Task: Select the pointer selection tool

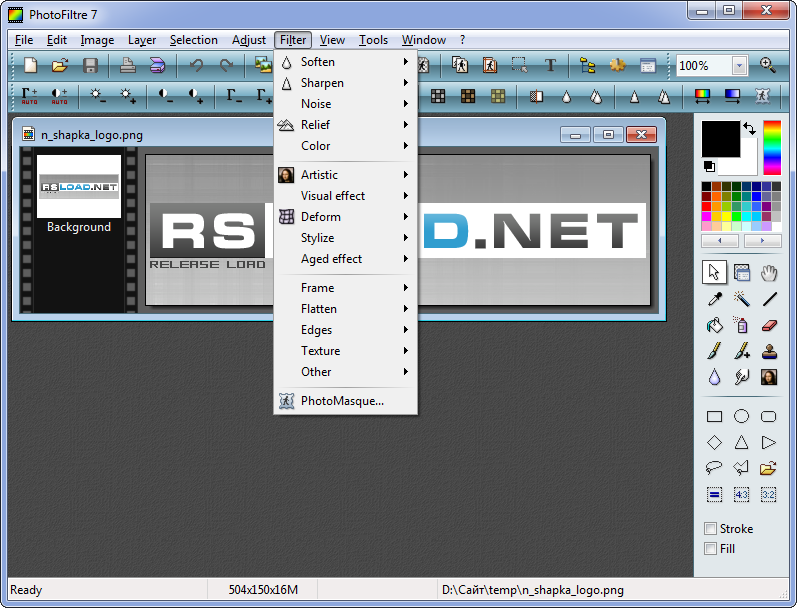Action: point(714,272)
